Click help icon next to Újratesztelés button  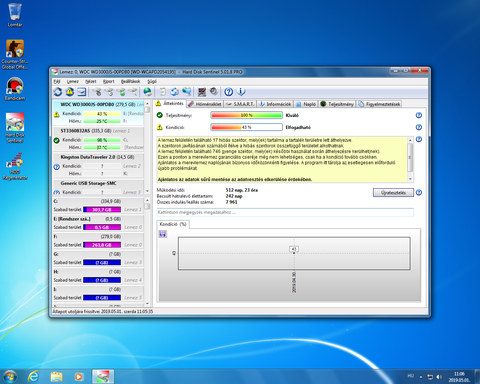(419, 193)
